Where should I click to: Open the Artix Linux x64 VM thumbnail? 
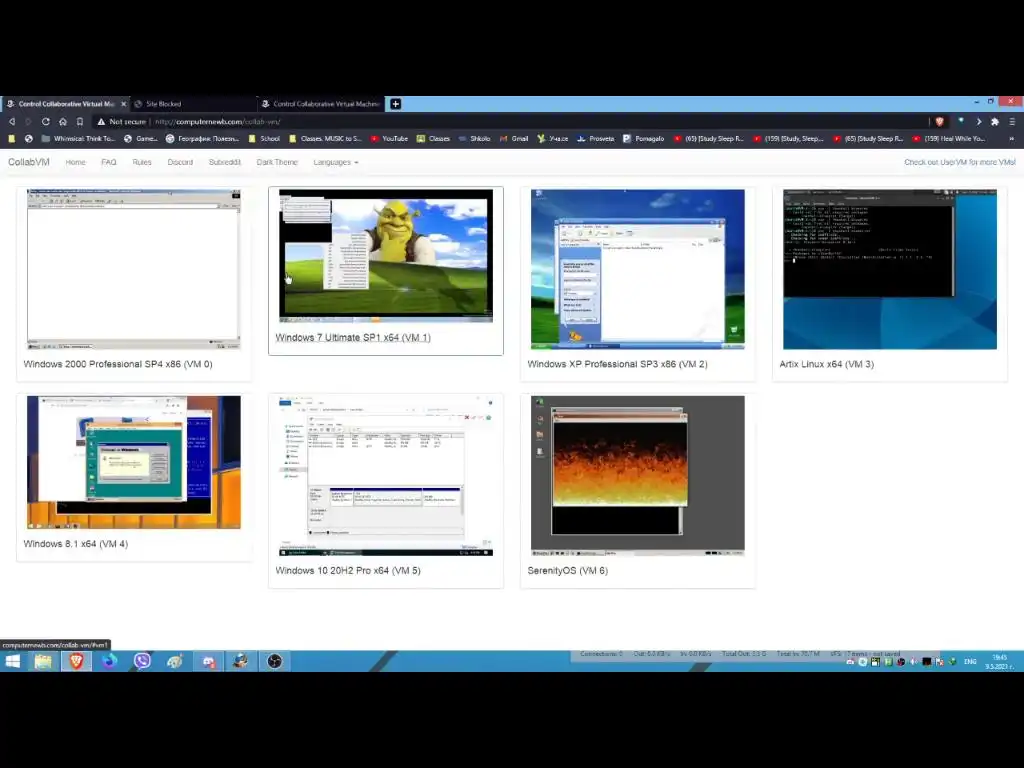890,269
